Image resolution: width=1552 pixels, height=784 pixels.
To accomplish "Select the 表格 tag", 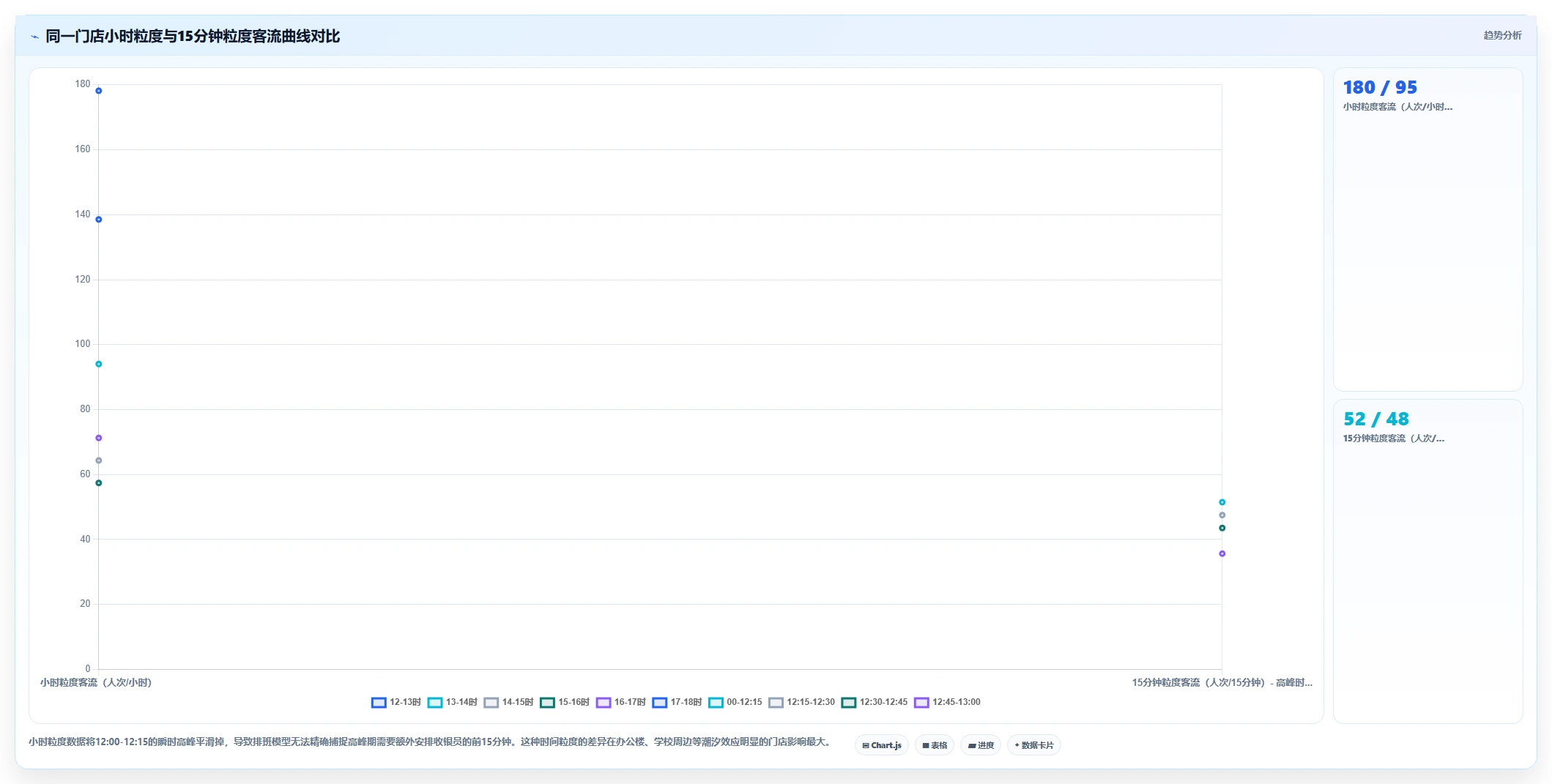I will [935, 745].
